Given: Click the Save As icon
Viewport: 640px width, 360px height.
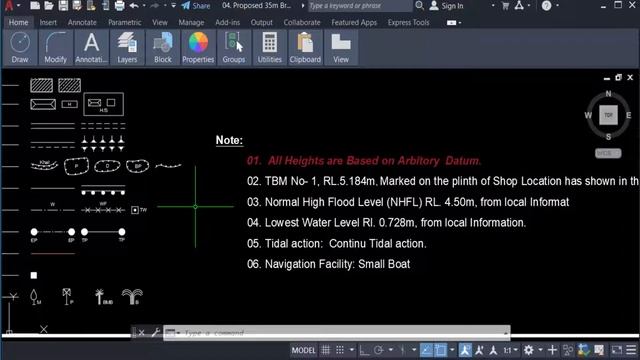Looking at the screenshot, I should point(77,6).
